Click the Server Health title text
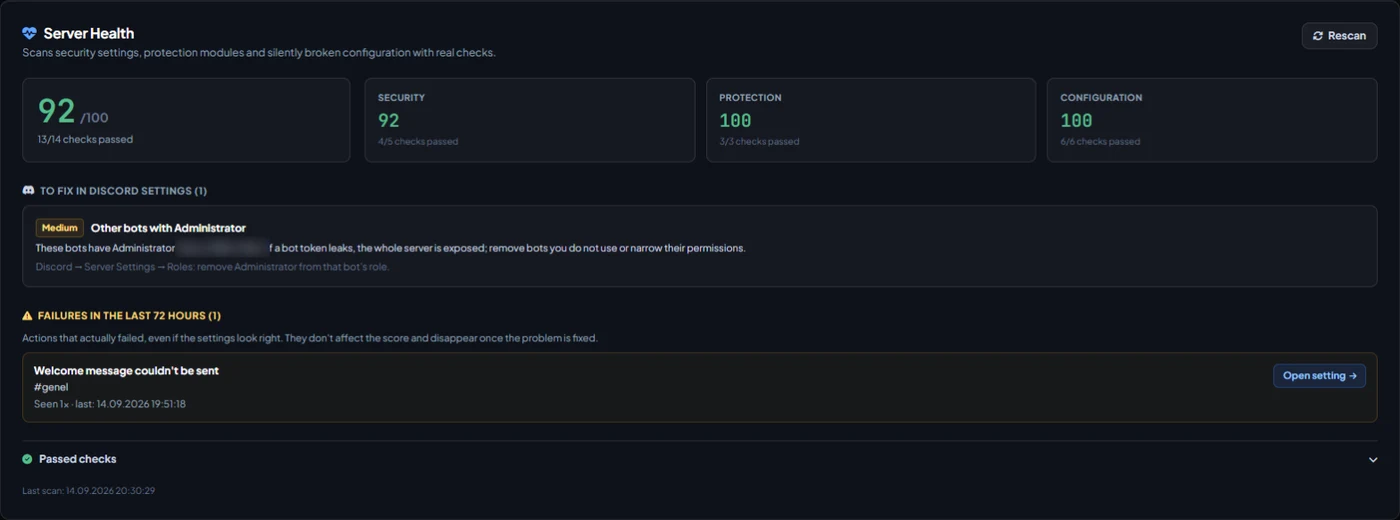This screenshot has width=1400, height=520. pos(89,33)
